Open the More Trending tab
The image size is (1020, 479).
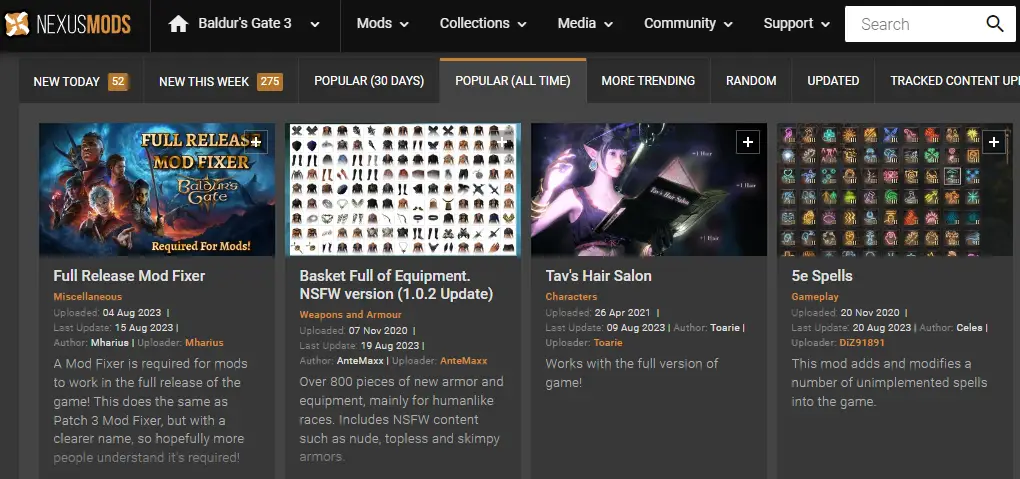648,81
